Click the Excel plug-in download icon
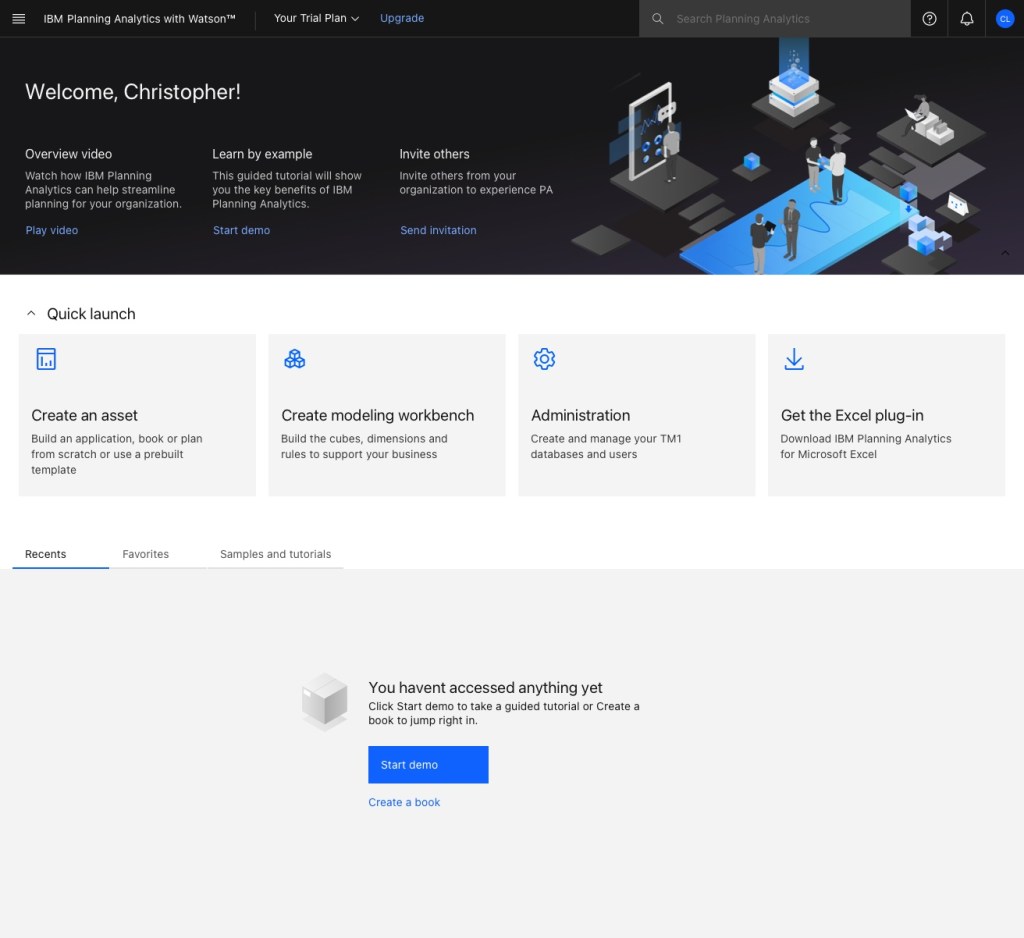1024x938 pixels. pos(794,359)
